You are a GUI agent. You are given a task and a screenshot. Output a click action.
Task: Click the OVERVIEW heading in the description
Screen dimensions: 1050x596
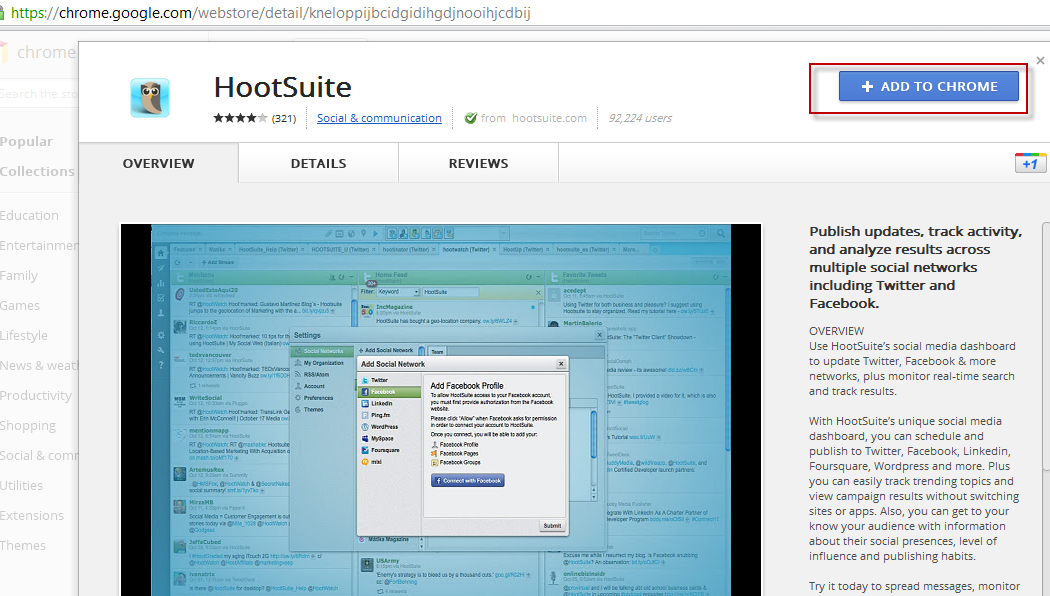pyautogui.click(x=836, y=331)
